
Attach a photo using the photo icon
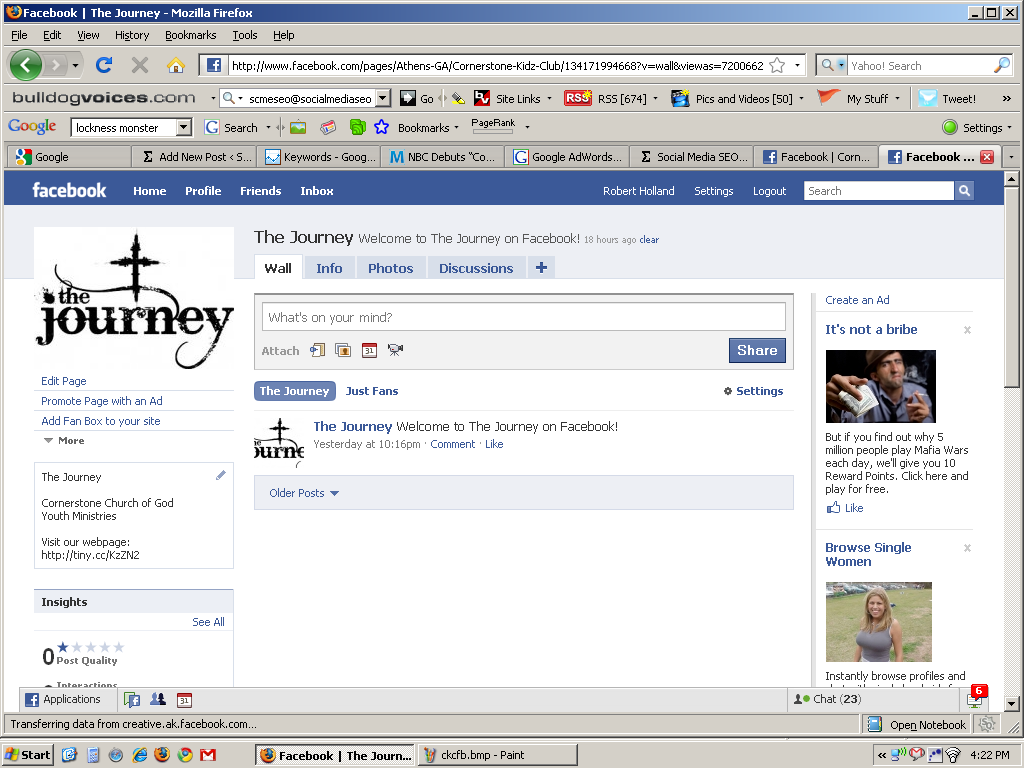(x=343, y=350)
